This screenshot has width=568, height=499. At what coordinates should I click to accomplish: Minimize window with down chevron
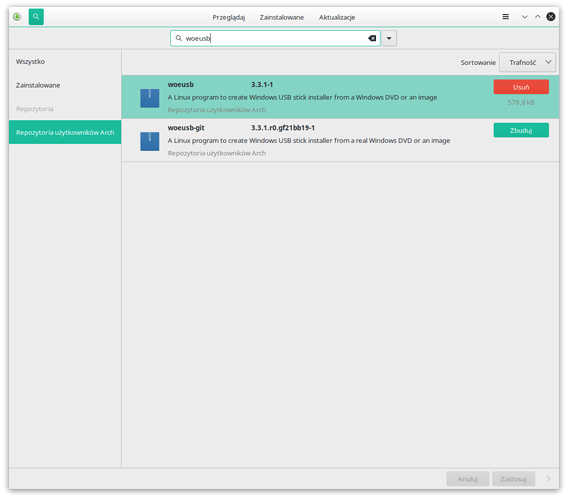coord(525,17)
